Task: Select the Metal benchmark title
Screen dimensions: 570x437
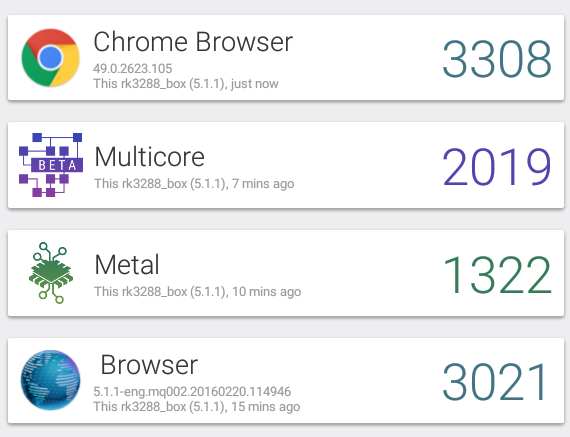Action: point(127,264)
